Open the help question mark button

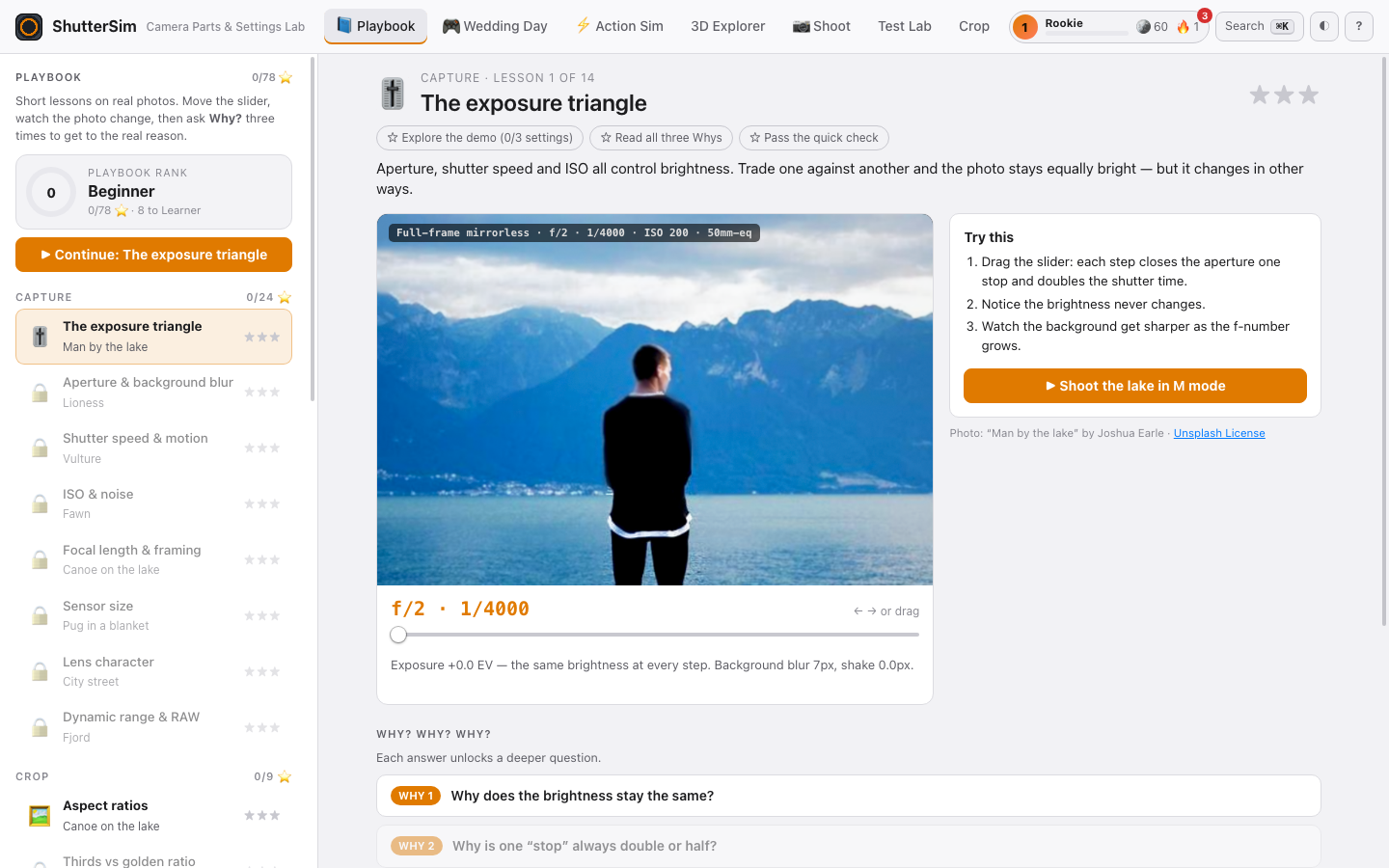[x=1359, y=27]
